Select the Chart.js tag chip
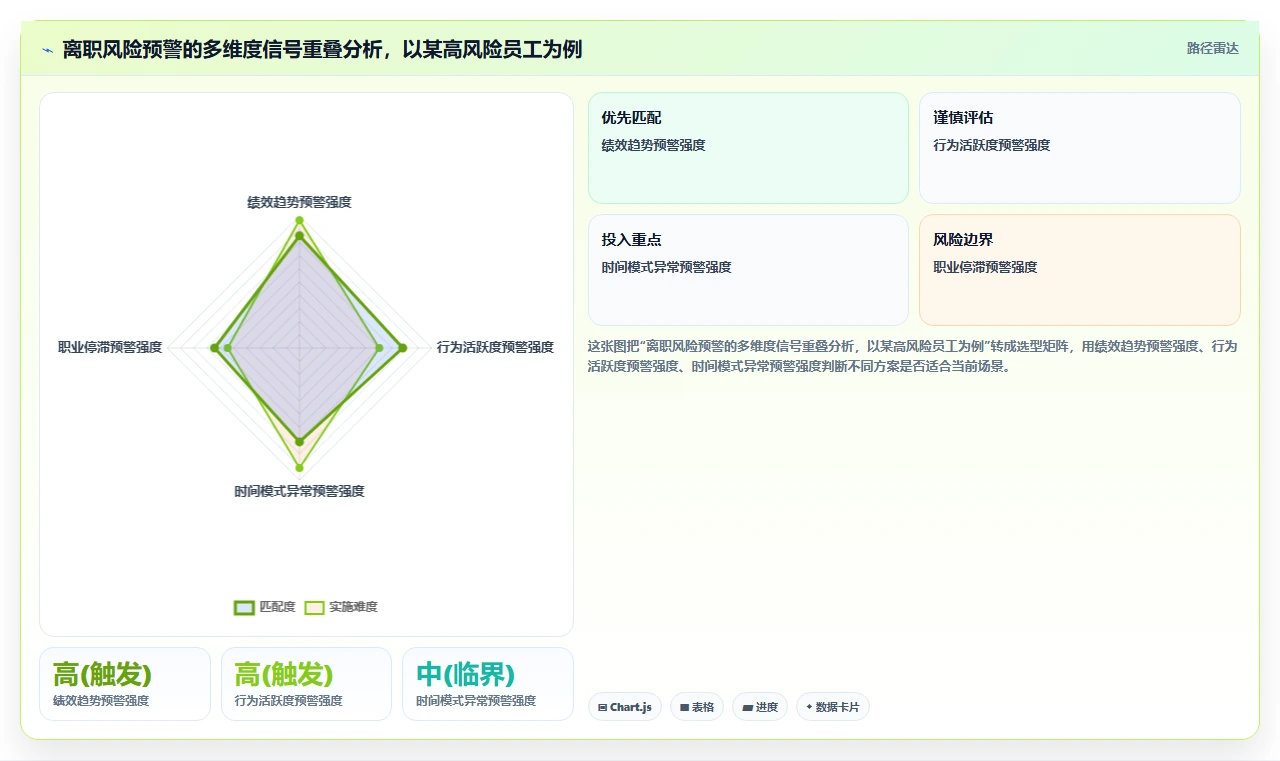Viewport: 1280px width, 761px height. click(x=625, y=707)
